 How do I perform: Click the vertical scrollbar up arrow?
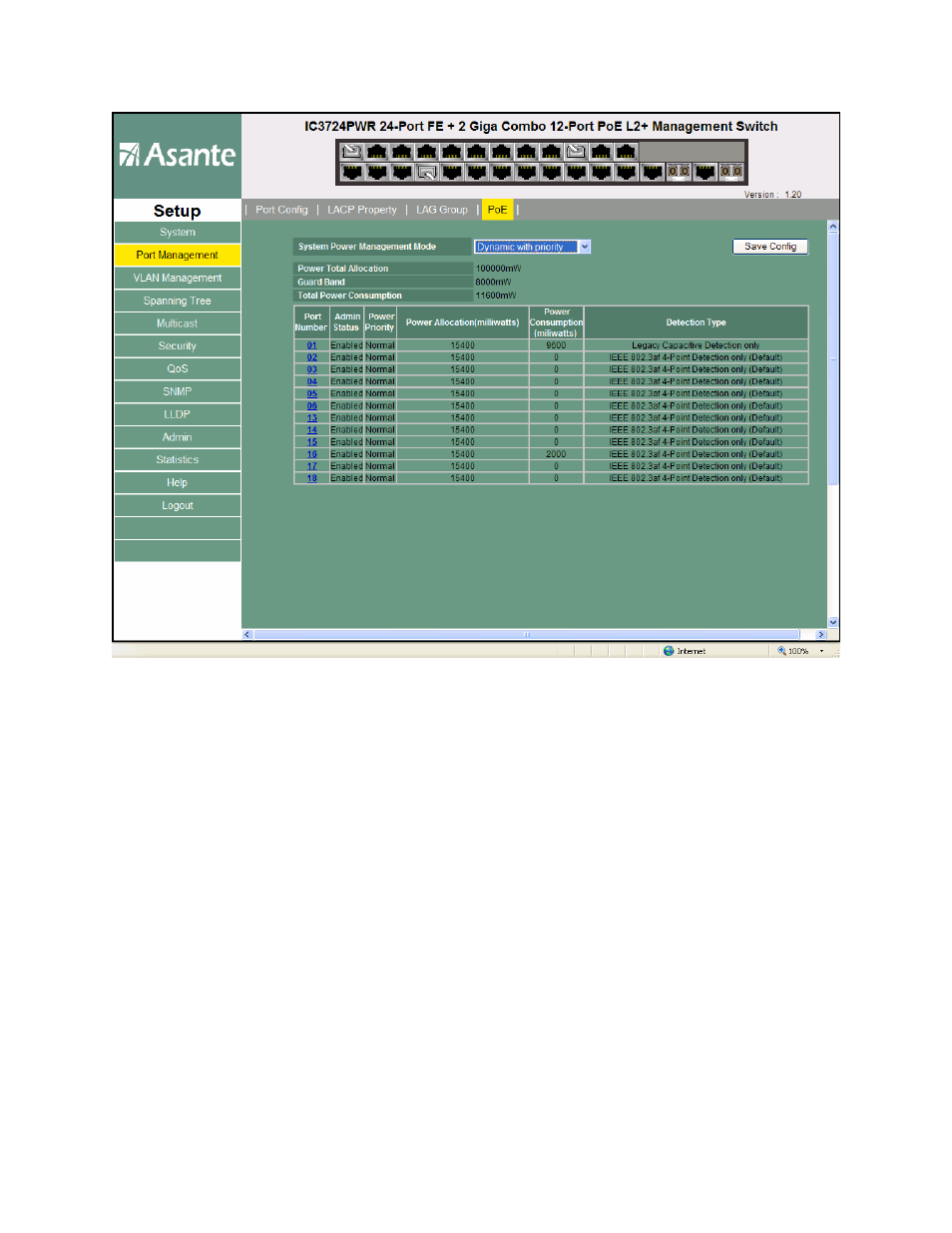[x=833, y=227]
